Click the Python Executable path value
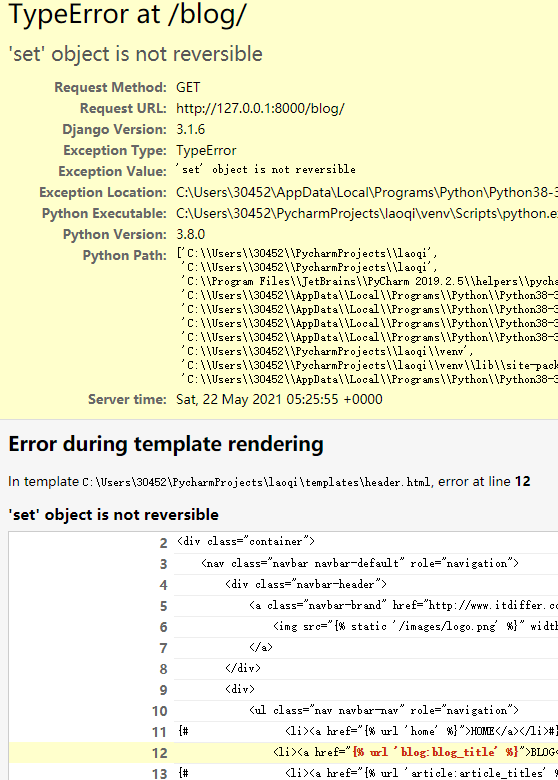Image resolution: width=558 pixels, height=780 pixels. click(x=367, y=213)
